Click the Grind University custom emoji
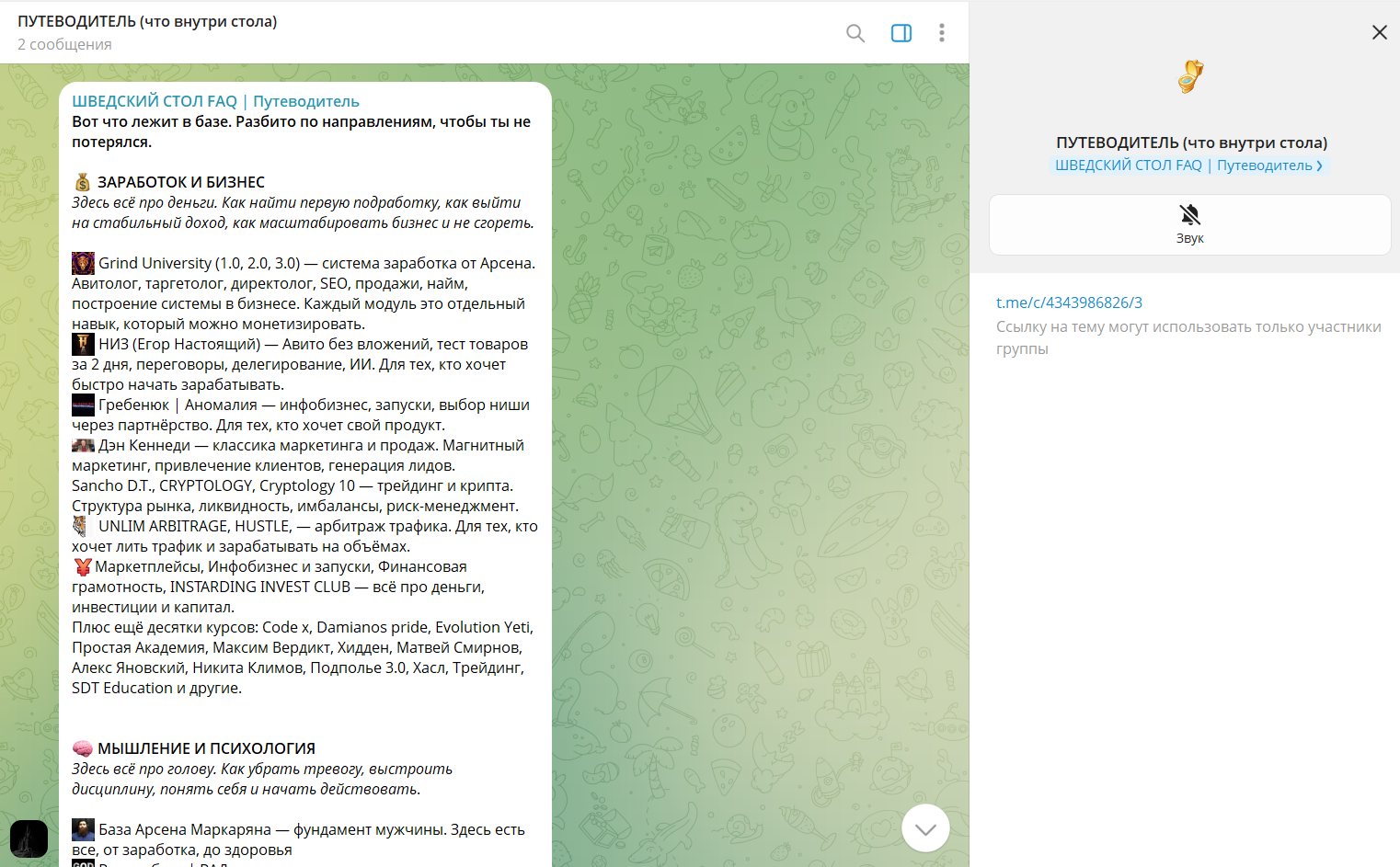1400x867 pixels. pyautogui.click(x=83, y=263)
